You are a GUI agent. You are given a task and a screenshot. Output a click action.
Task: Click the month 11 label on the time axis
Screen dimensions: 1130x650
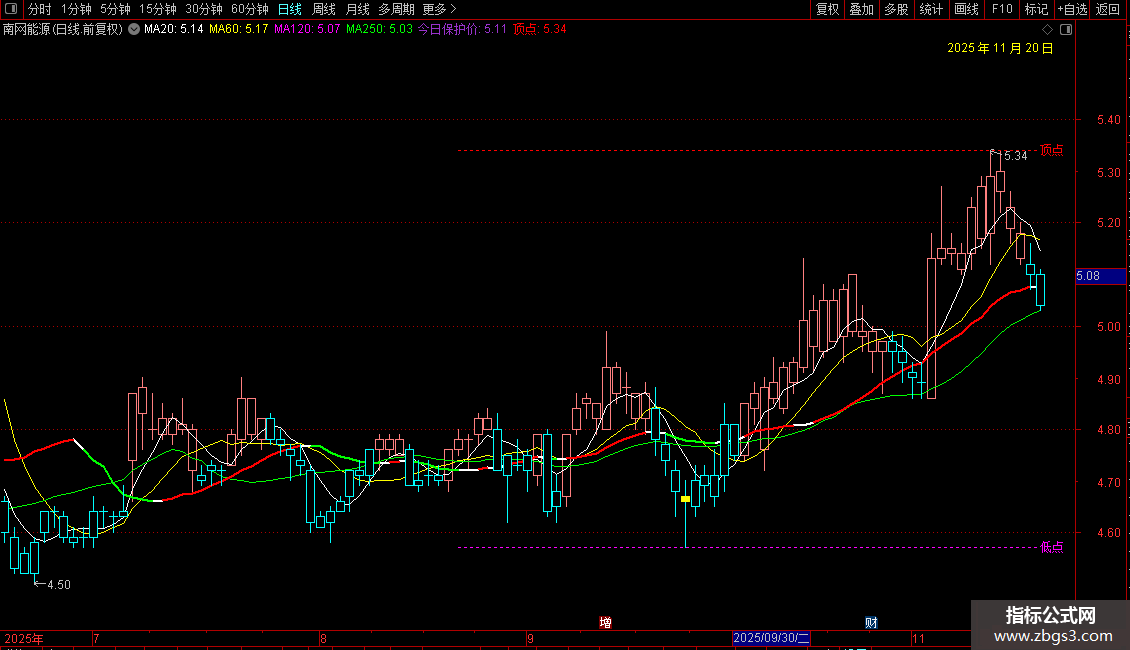[917, 638]
